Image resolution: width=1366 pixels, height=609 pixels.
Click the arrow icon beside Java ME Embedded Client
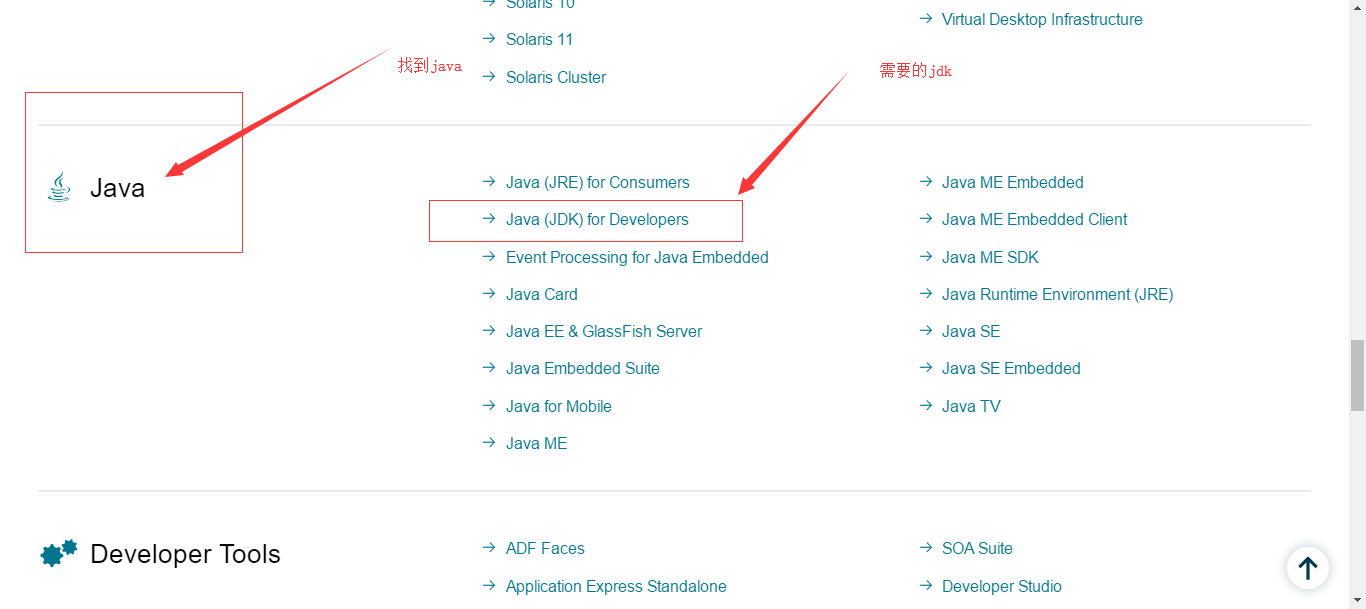pos(925,219)
